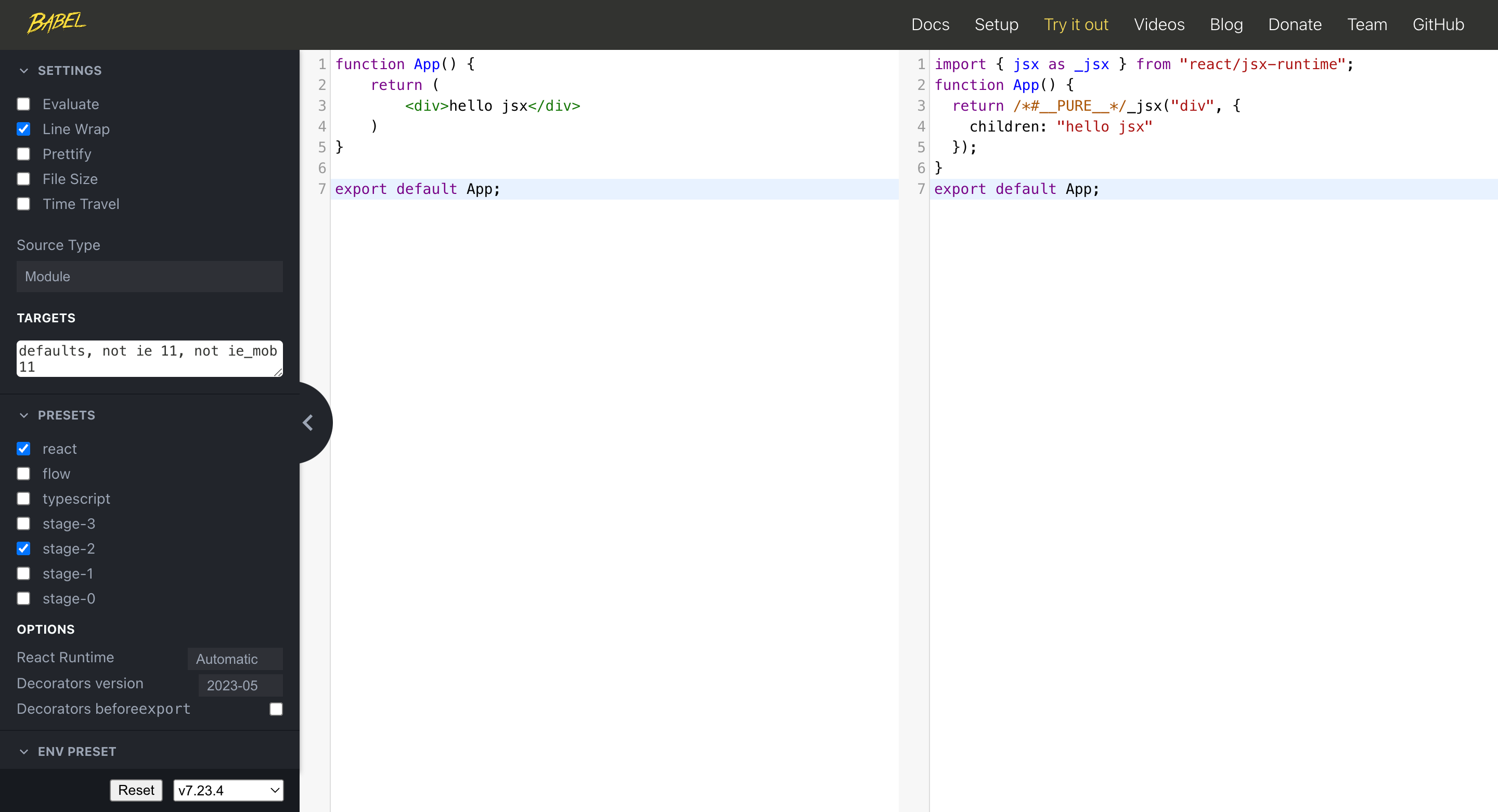
Task: Click the SETTINGS section heading
Action: 70,71
